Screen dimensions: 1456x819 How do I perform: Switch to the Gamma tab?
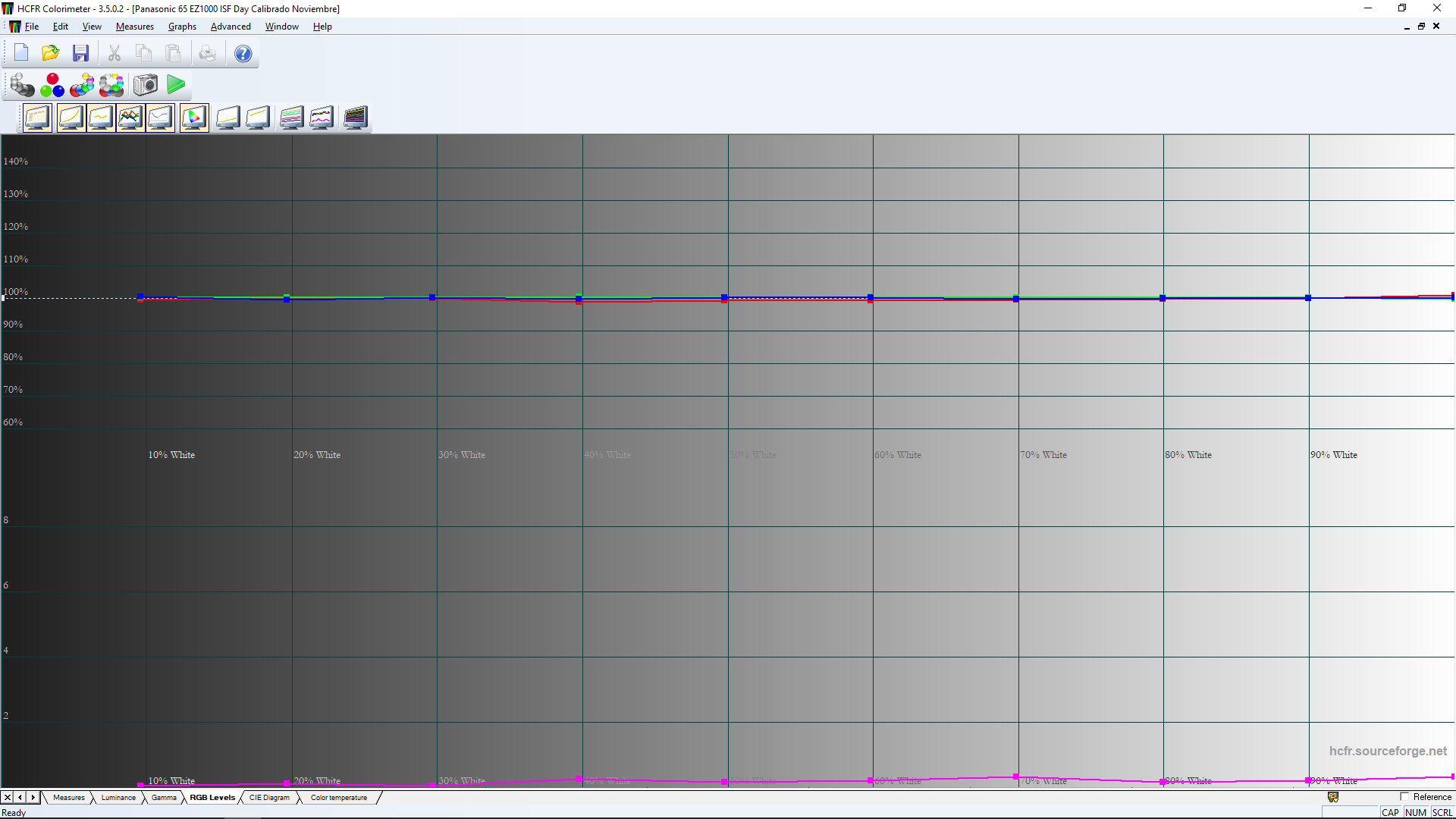(164, 798)
